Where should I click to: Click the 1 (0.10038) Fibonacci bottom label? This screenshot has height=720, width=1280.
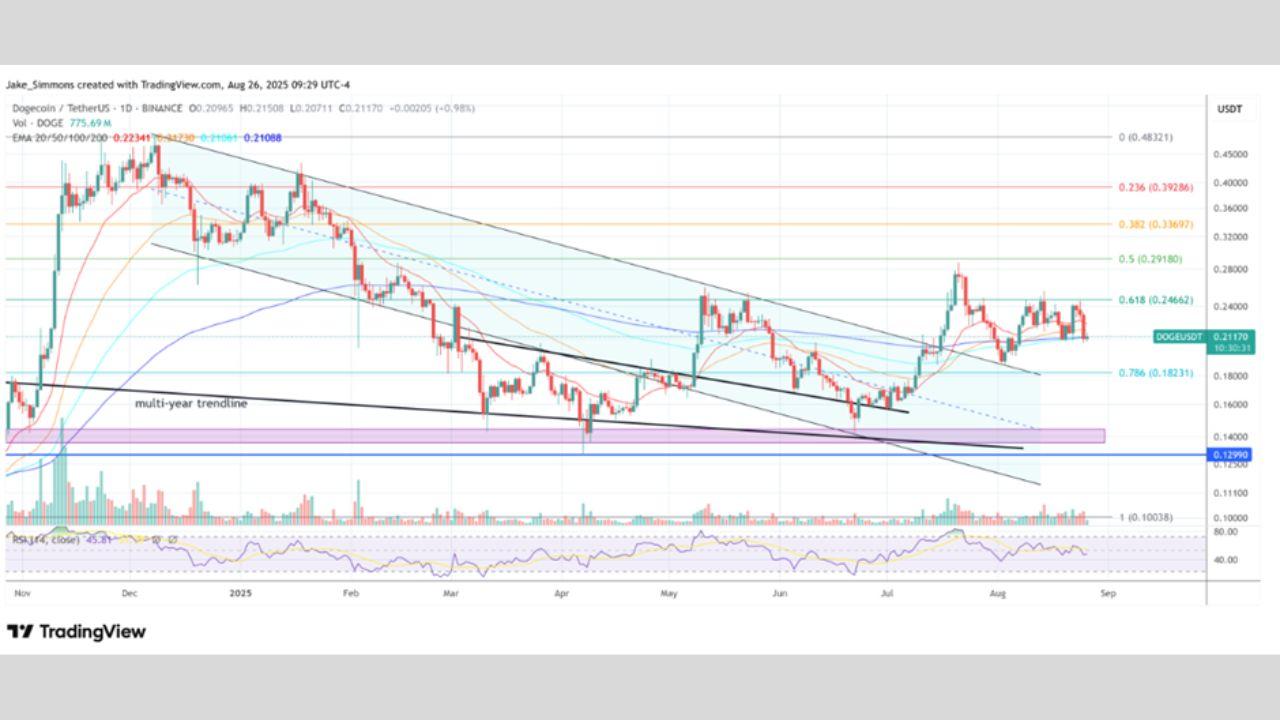pos(1145,517)
